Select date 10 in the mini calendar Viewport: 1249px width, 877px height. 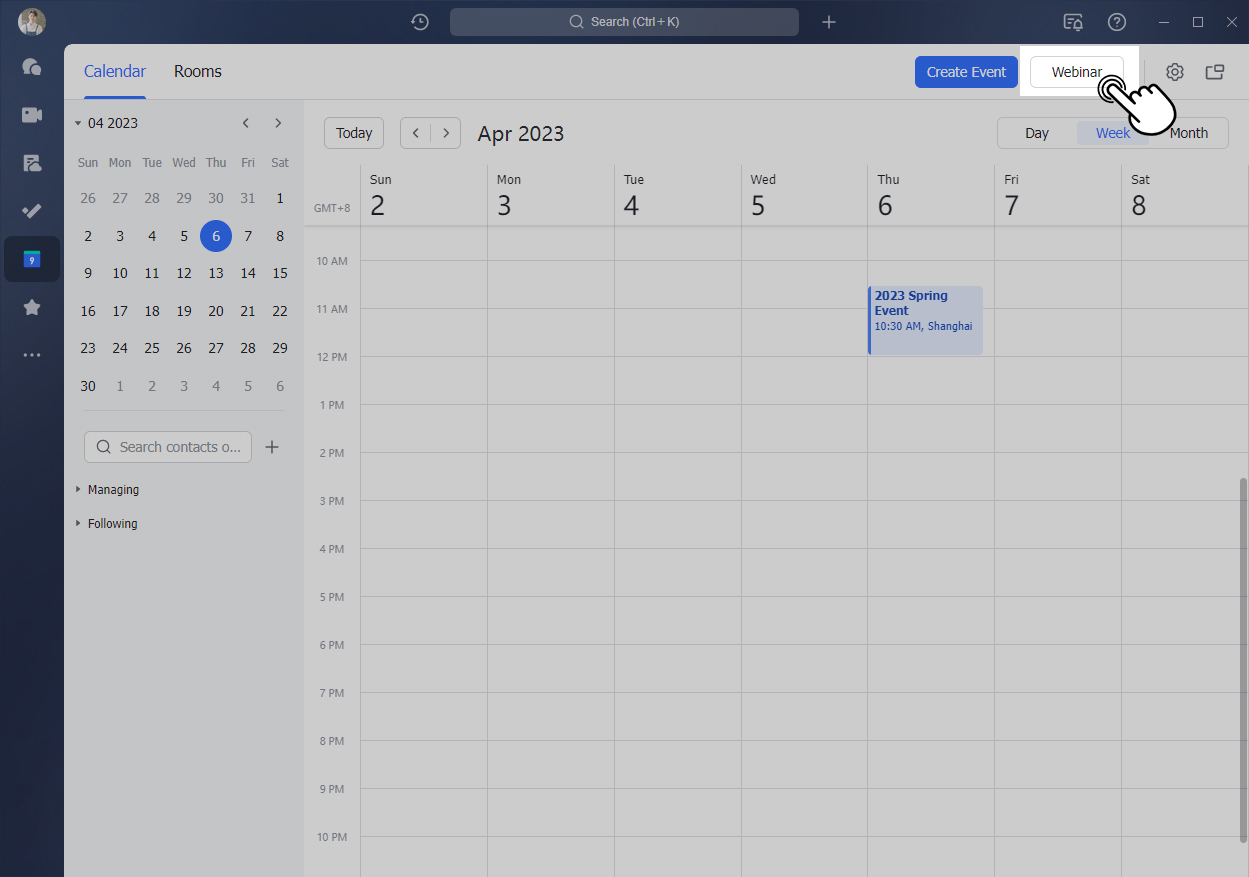click(x=120, y=273)
